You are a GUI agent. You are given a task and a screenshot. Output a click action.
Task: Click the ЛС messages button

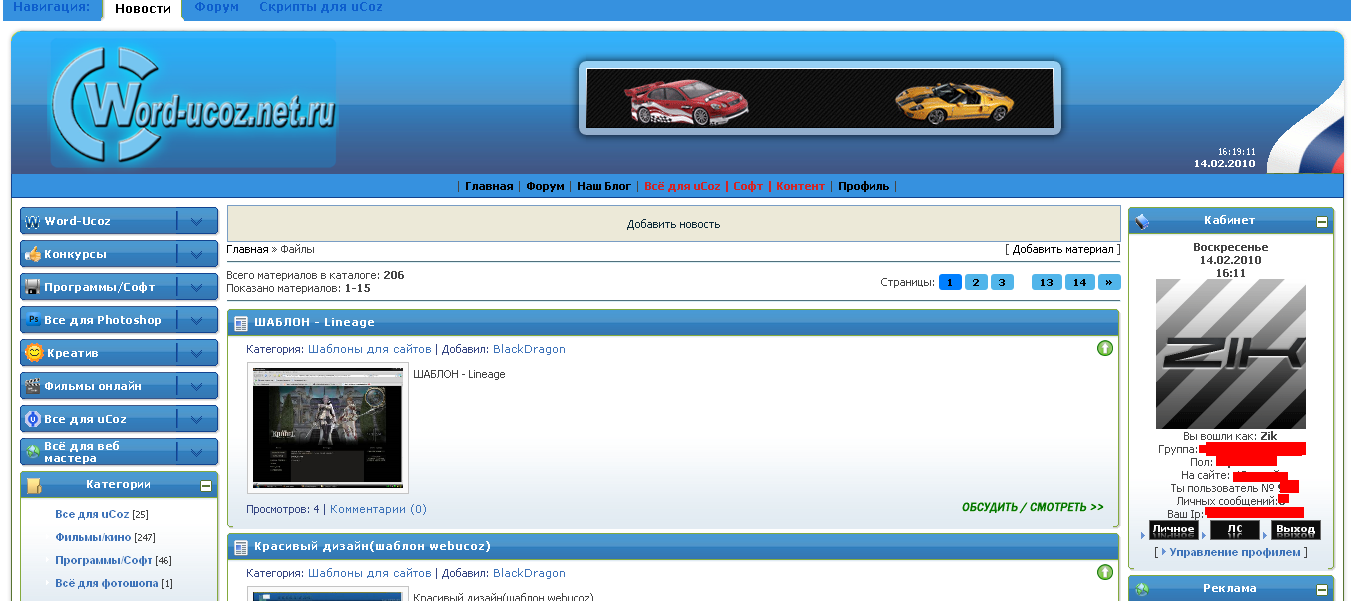point(1235,530)
